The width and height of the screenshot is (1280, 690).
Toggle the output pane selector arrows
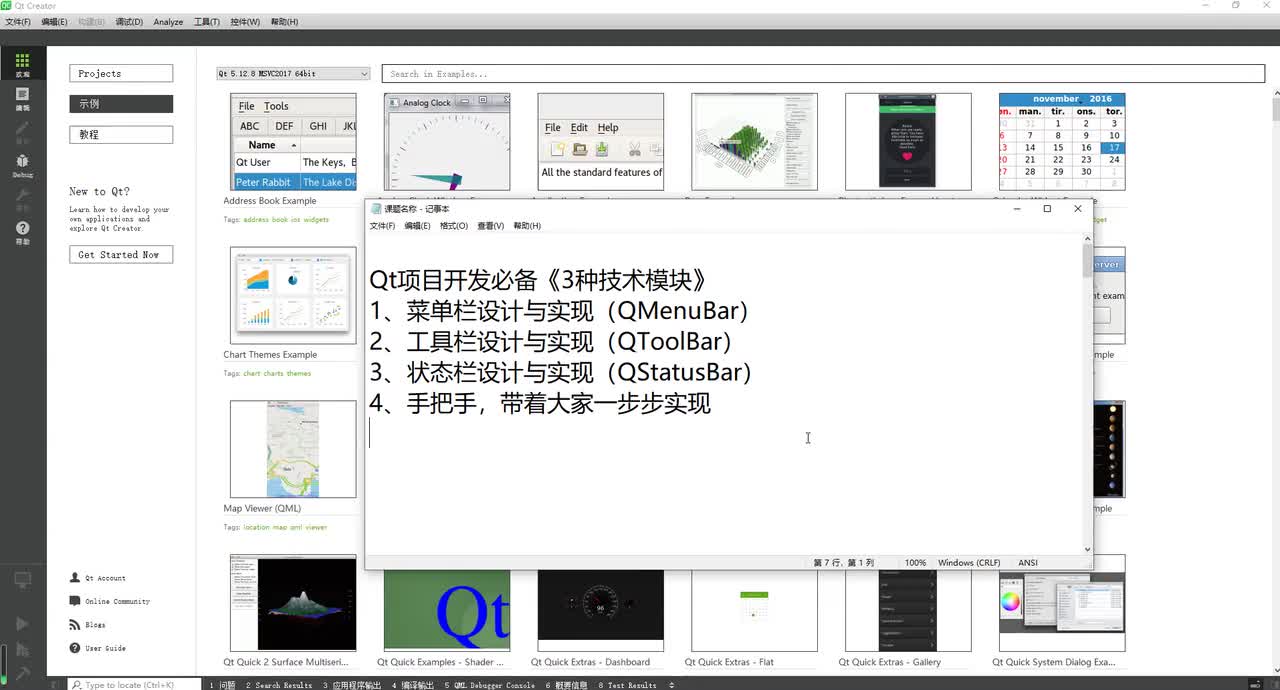tap(671, 685)
